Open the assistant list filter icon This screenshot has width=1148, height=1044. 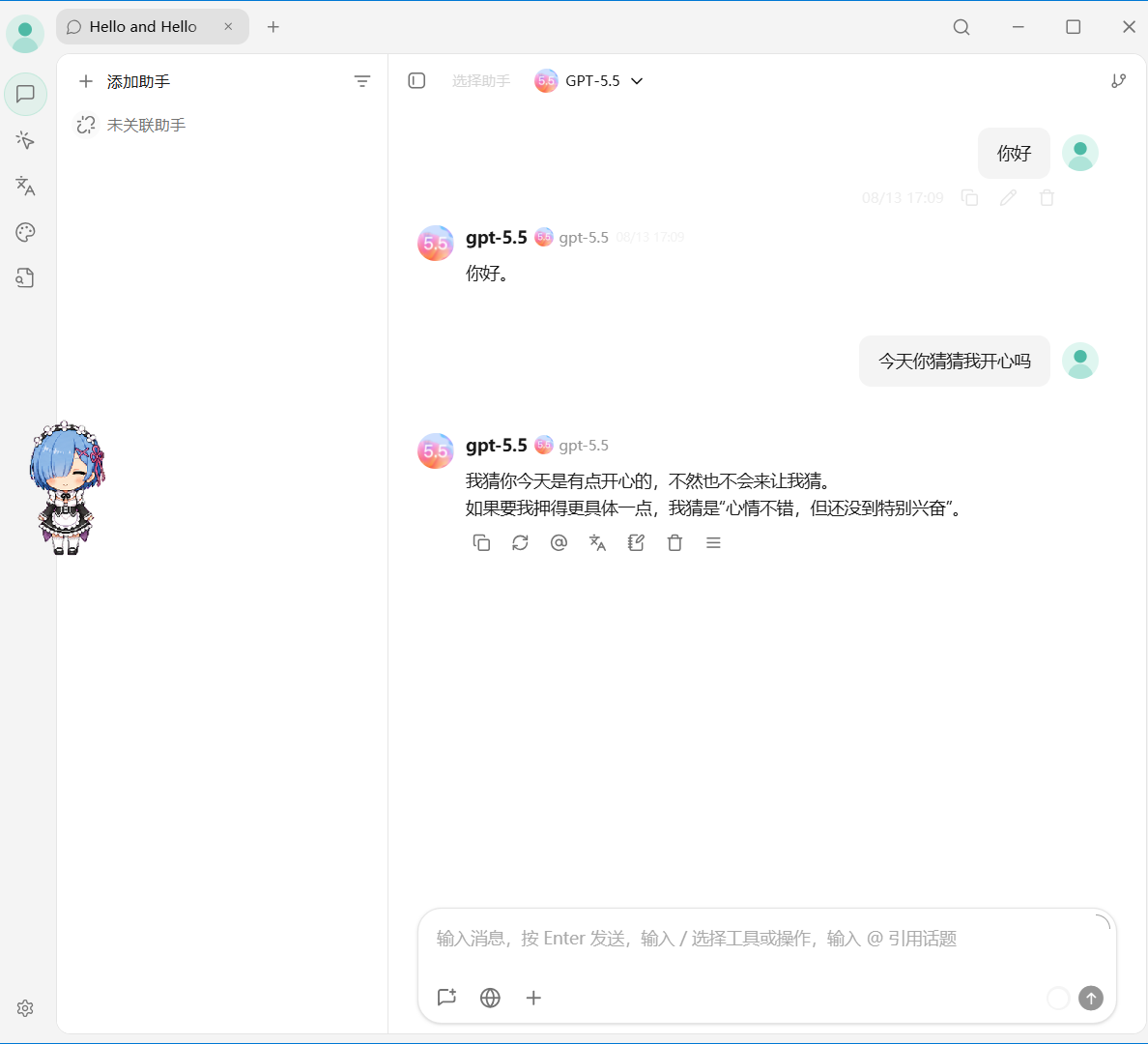tap(362, 81)
